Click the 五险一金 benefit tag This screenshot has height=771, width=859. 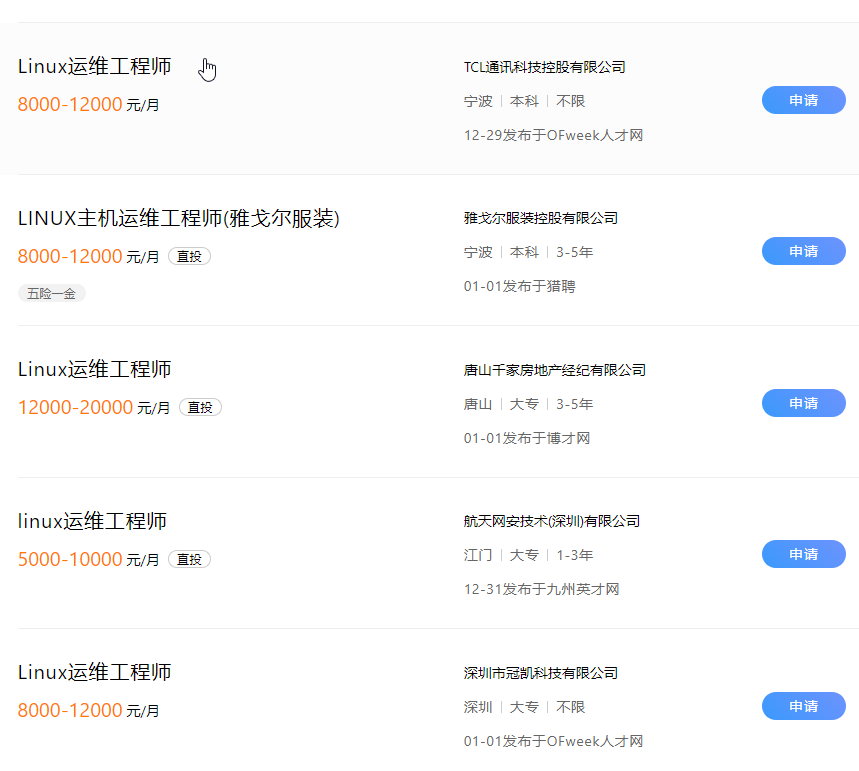[51, 293]
